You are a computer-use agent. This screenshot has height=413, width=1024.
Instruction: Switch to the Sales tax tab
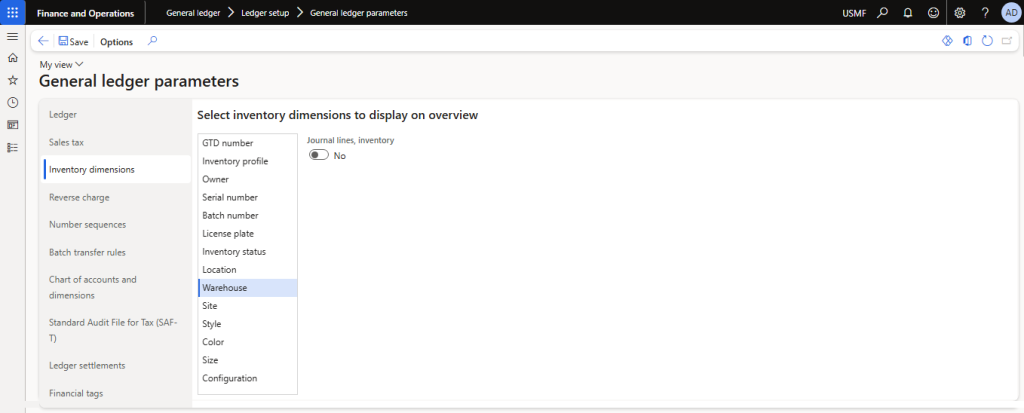pos(66,142)
